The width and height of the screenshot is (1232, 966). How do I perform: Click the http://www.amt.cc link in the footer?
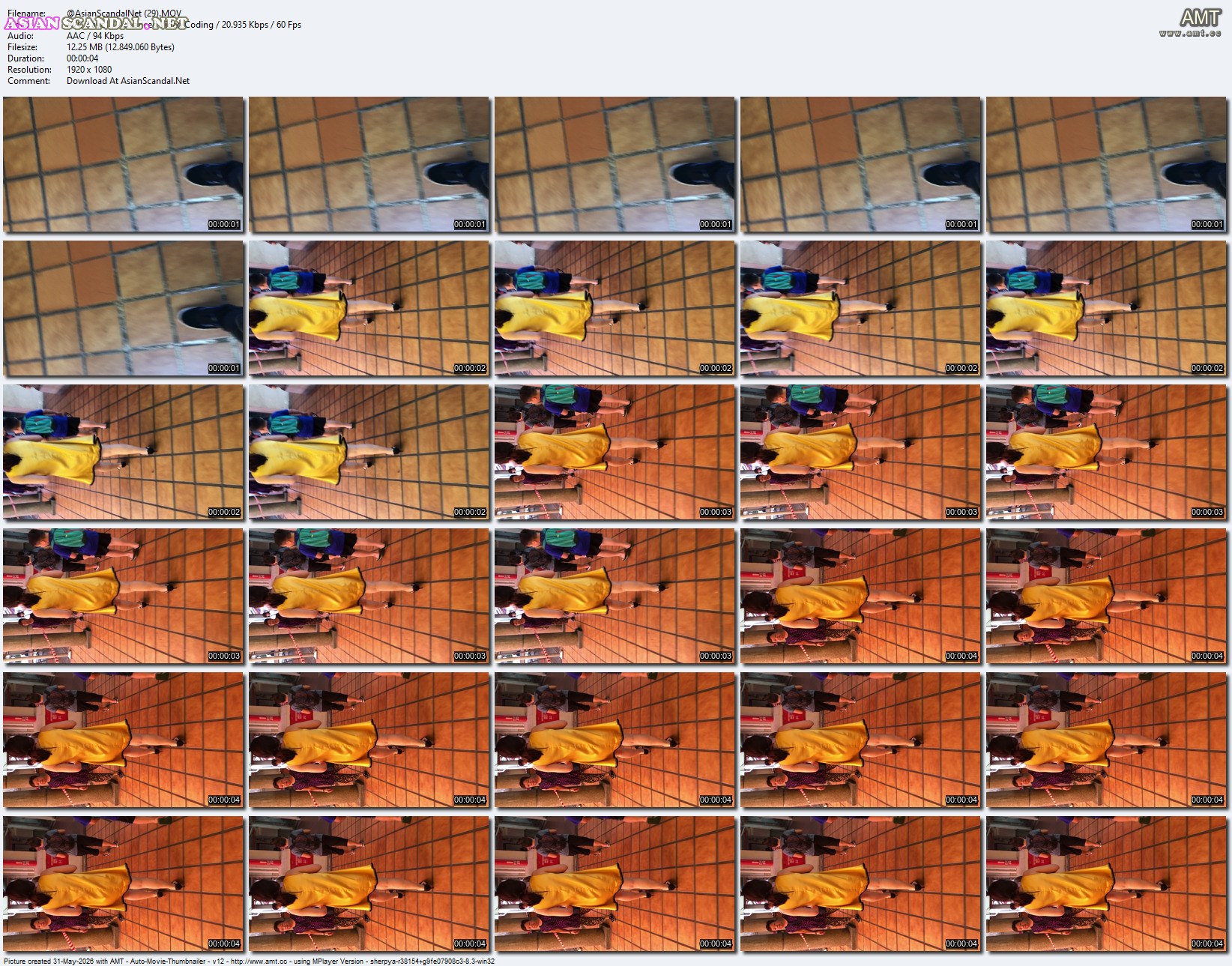tap(259, 961)
